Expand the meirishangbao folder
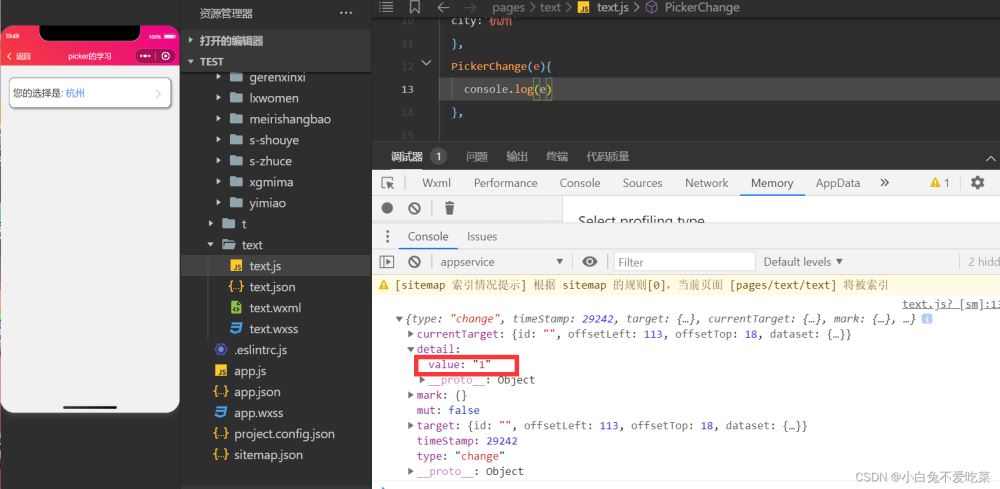The height and width of the screenshot is (489, 1000). coord(219,119)
